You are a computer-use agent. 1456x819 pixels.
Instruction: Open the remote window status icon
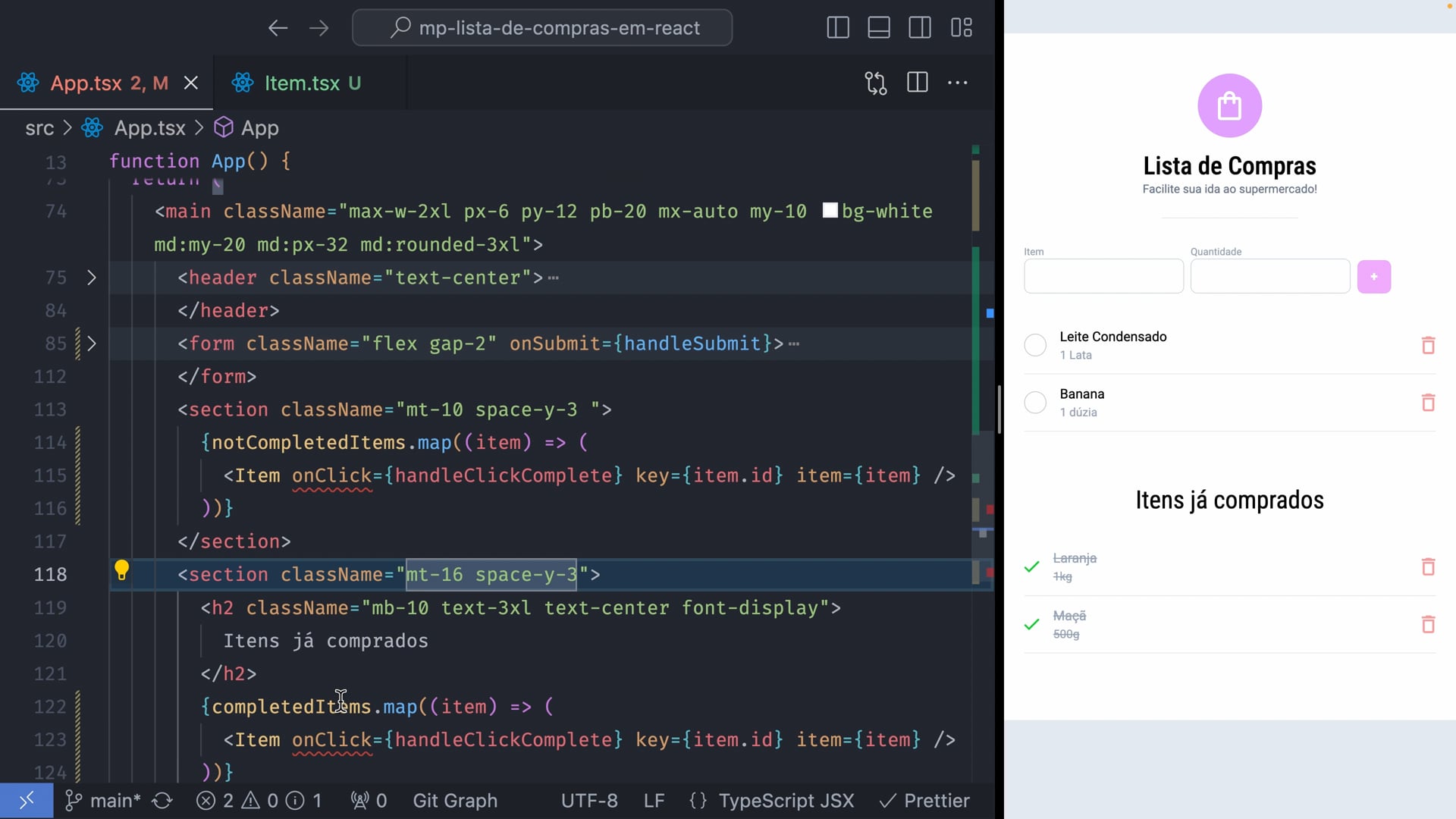click(x=27, y=801)
